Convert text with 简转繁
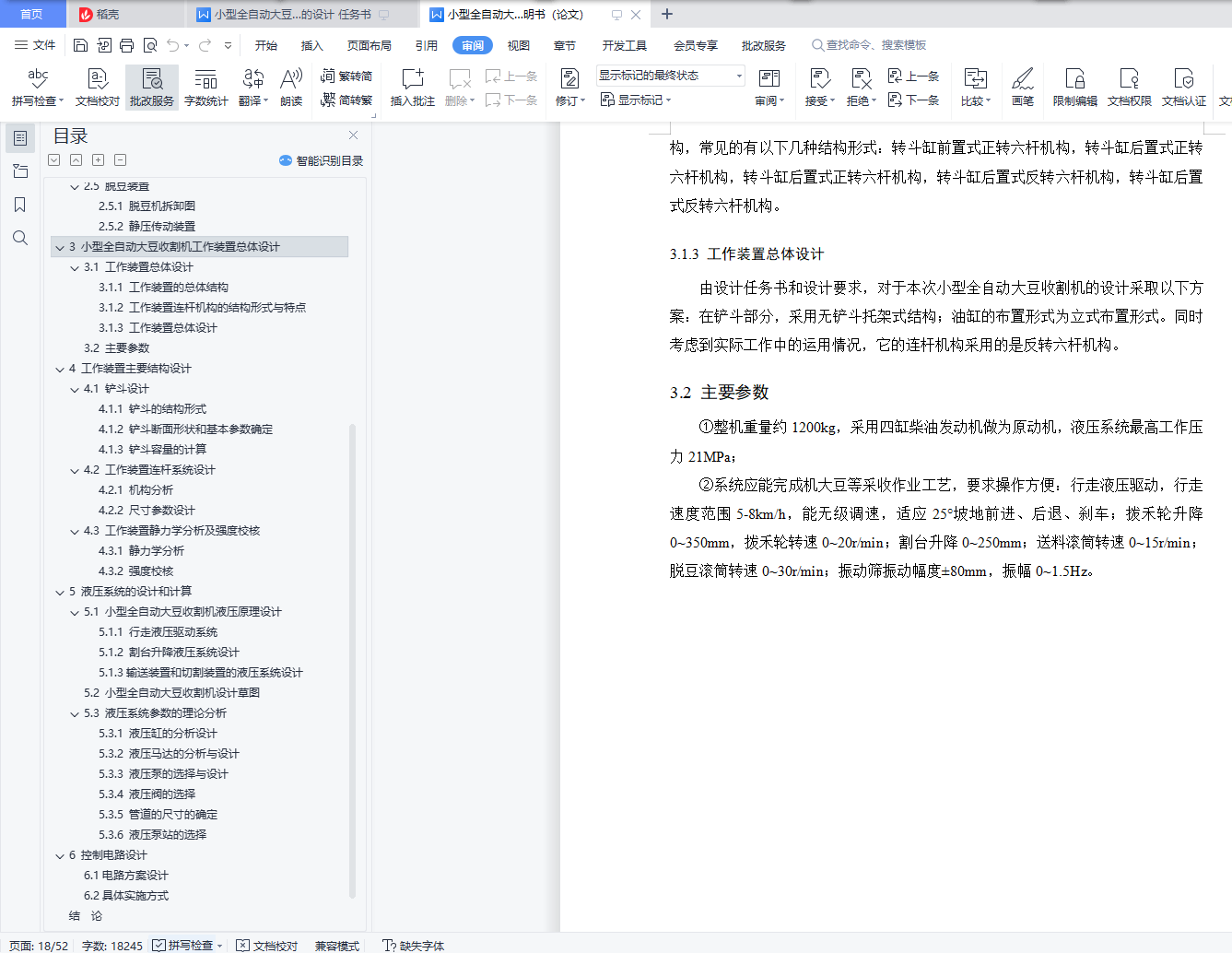Viewport: 1232px width, 953px height. coord(346,100)
